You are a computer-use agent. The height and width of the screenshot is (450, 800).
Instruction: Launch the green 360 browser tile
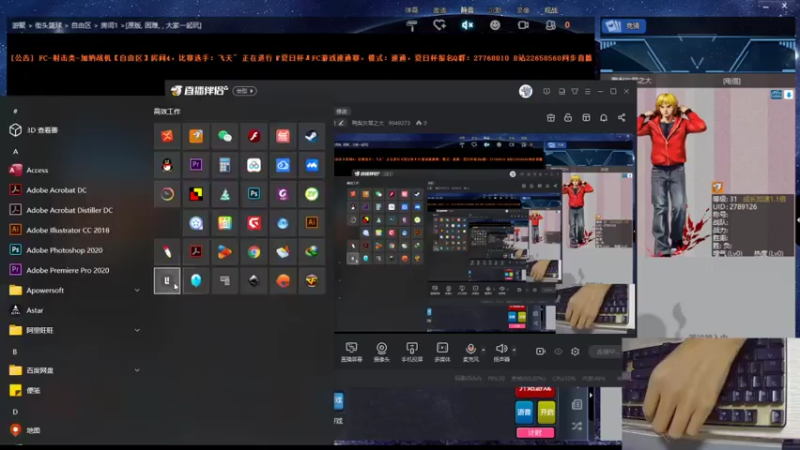312,194
